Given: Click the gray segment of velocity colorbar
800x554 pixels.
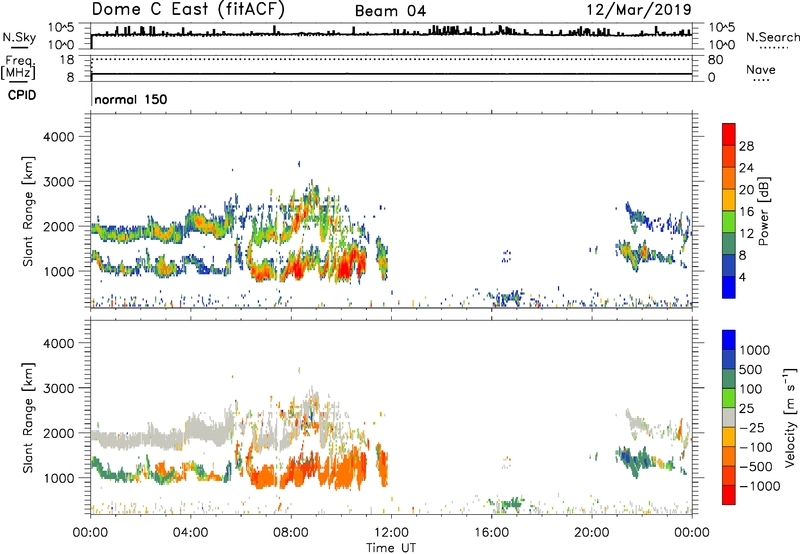Looking at the screenshot, I should coord(729,417).
